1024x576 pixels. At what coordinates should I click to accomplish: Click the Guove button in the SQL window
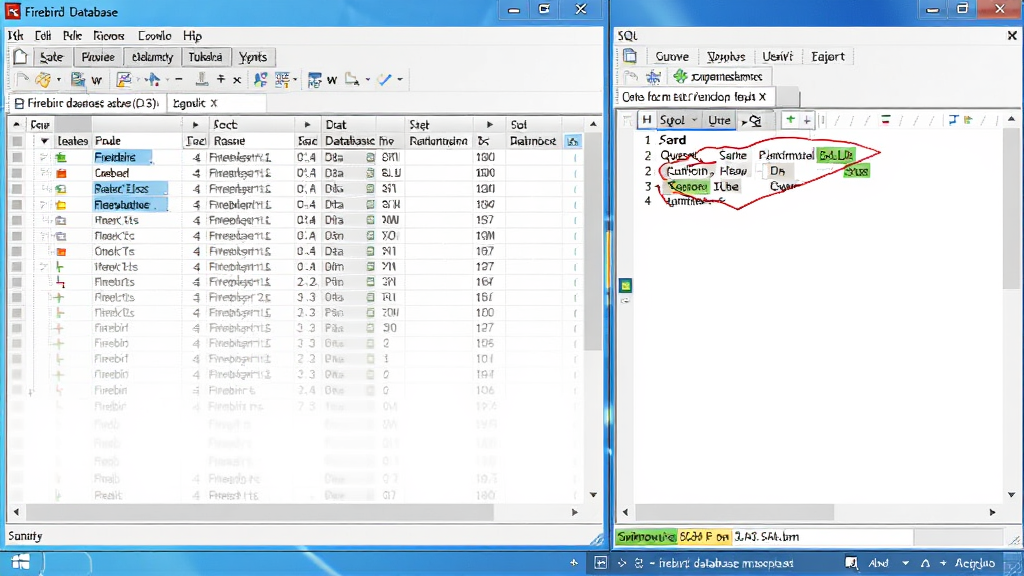(671, 56)
